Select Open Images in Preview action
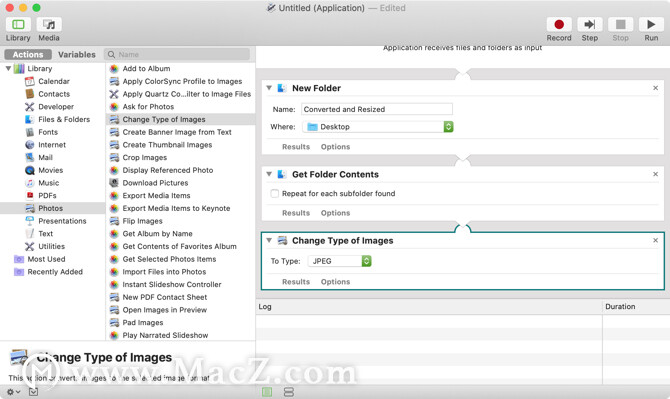 tap(165, 310)
